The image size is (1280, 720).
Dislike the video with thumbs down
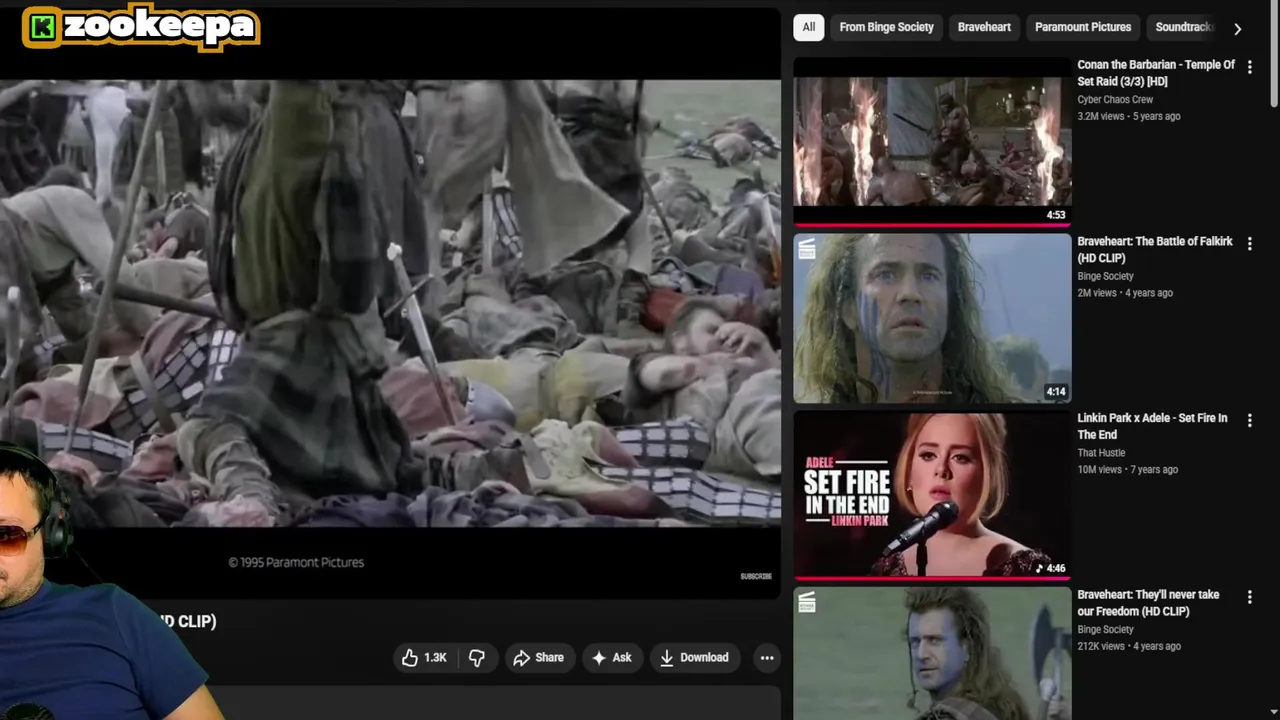(477, 657)
